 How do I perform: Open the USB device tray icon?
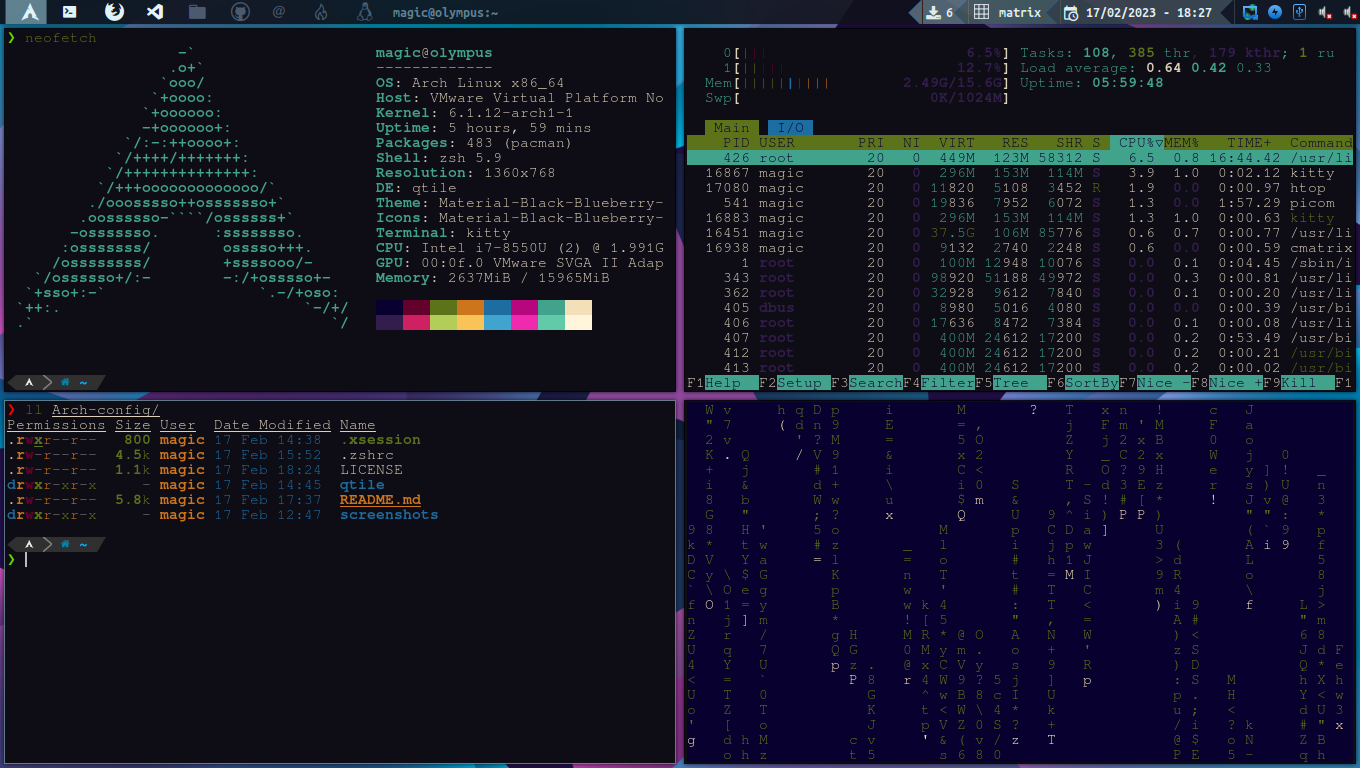[x=1299, y=13]
